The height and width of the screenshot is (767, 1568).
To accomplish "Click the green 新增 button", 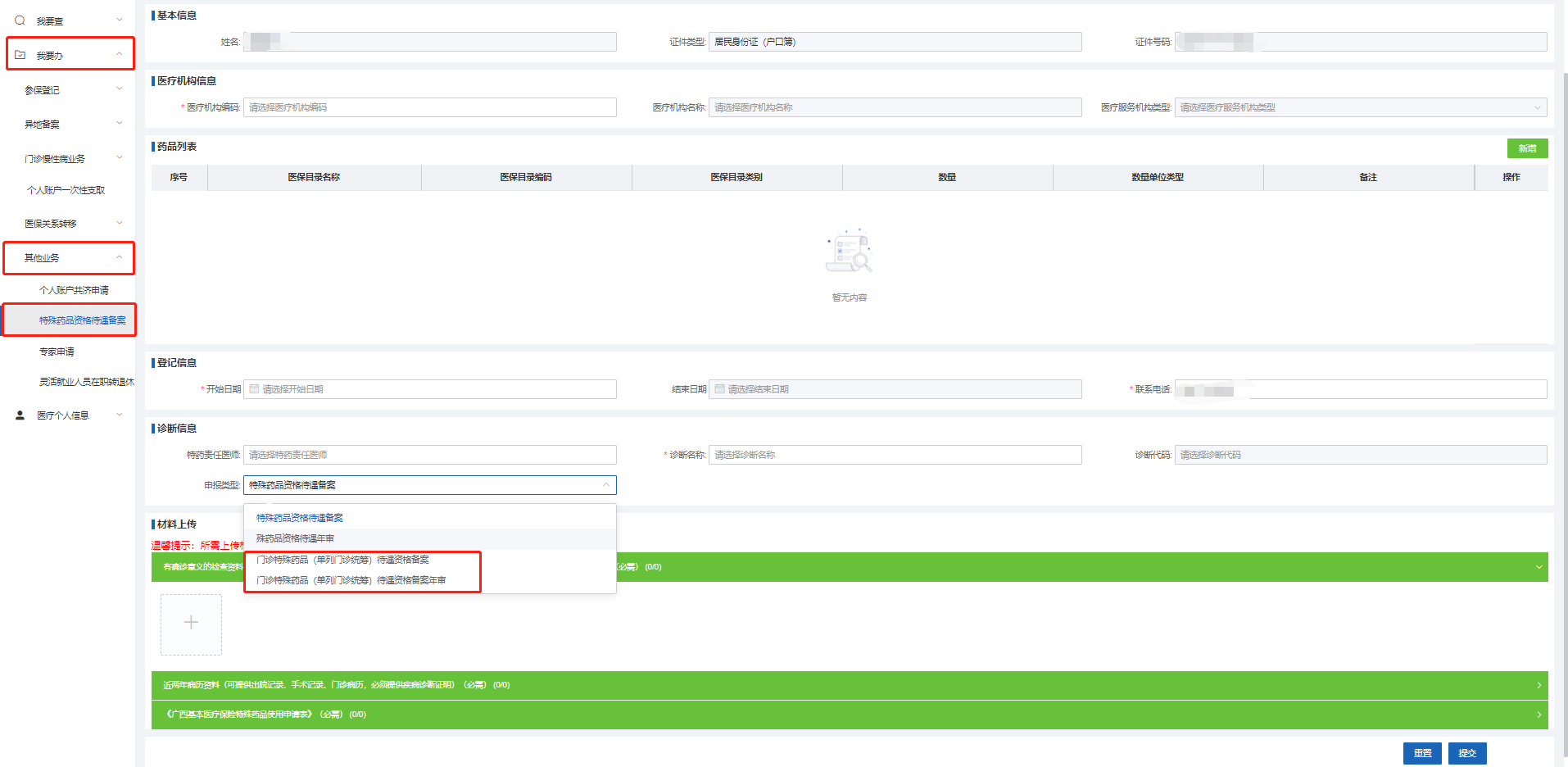I will (1526, 148).
